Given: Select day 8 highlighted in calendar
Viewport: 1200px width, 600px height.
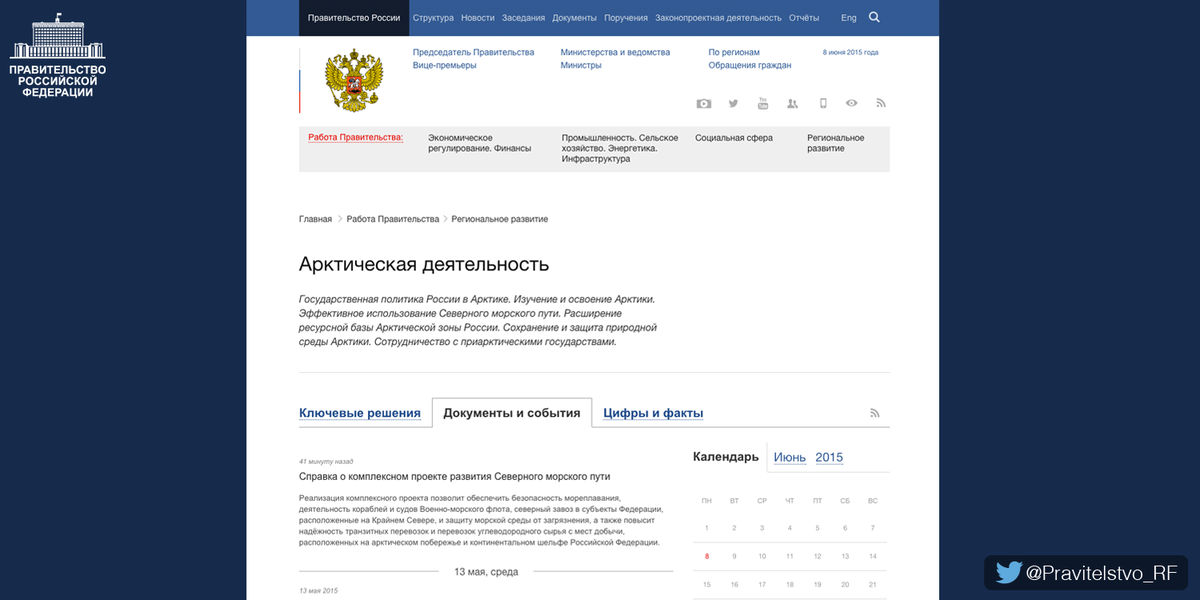Looking at the screenshot, I should (707, 556).
